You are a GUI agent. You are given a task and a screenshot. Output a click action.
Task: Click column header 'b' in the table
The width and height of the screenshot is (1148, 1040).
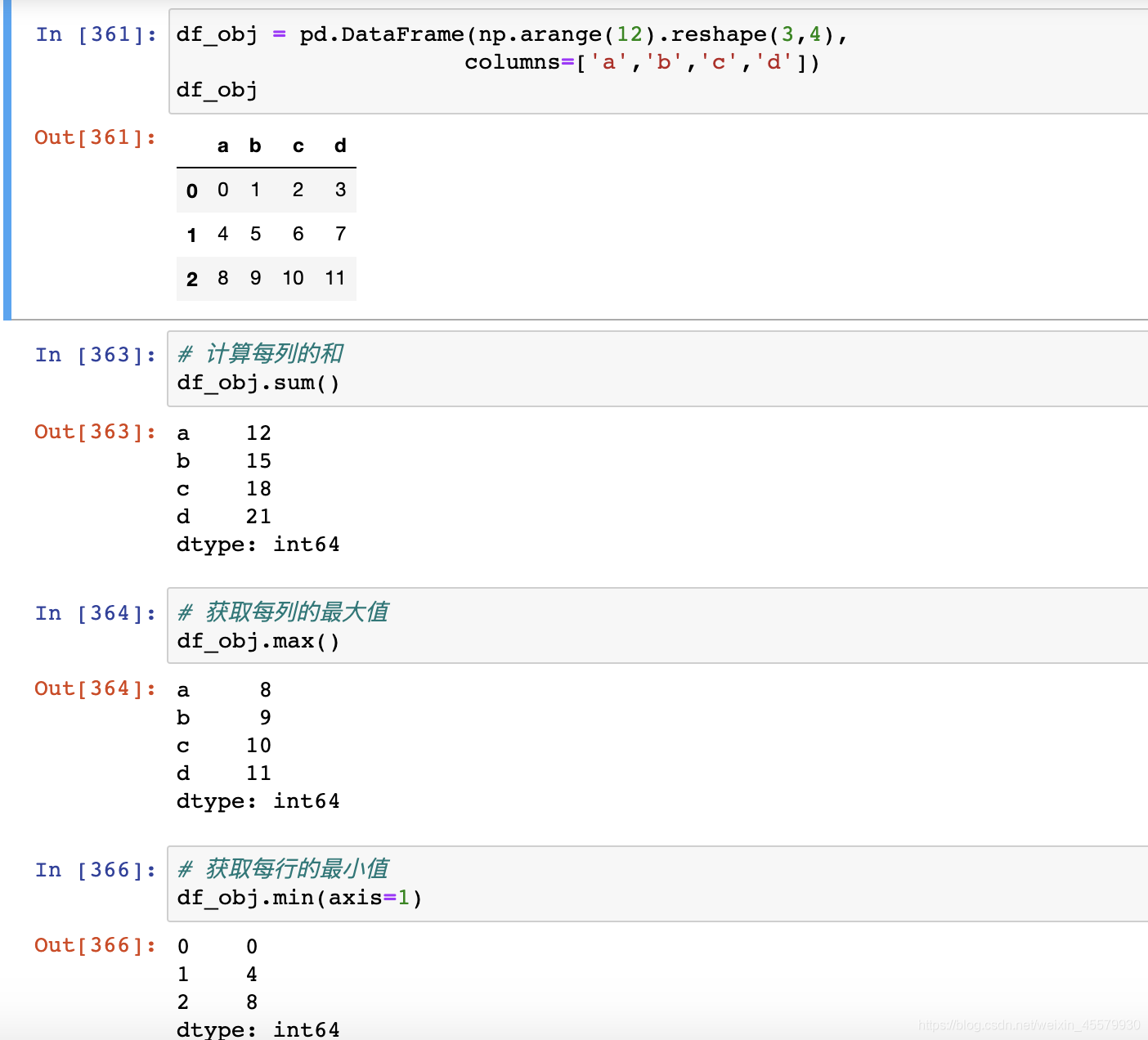coord(255,146)
